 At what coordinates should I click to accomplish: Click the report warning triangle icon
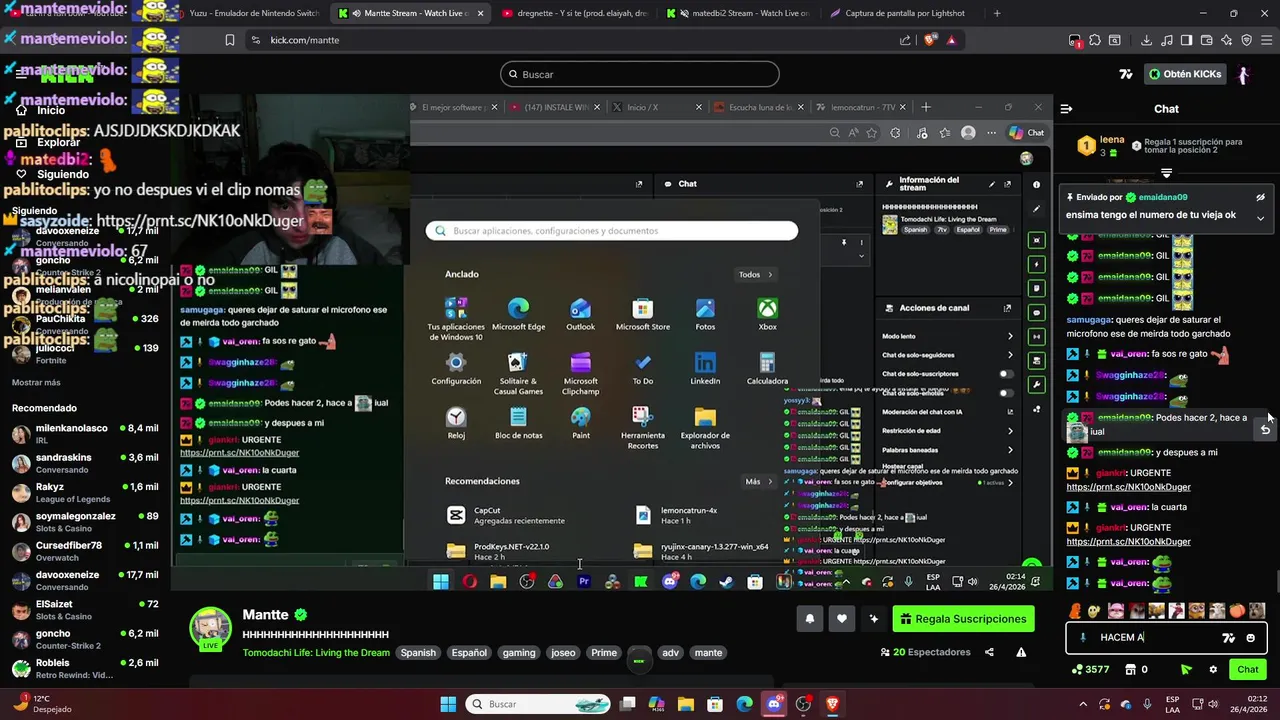tap(1021, 652)
